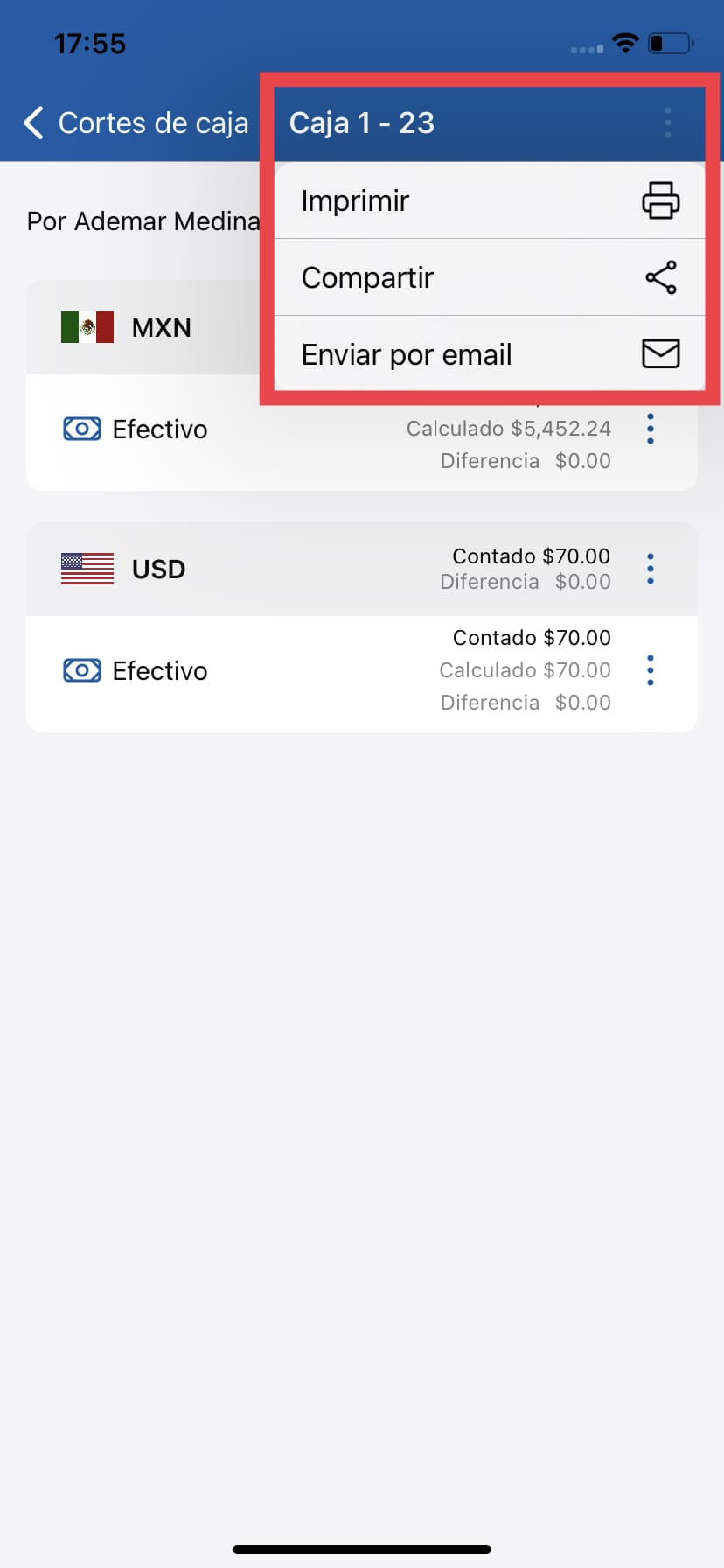Viewport: 724px width, 1568px height.
Task: Tap the Caja 1 - 23 title
Action: point(361,122)
